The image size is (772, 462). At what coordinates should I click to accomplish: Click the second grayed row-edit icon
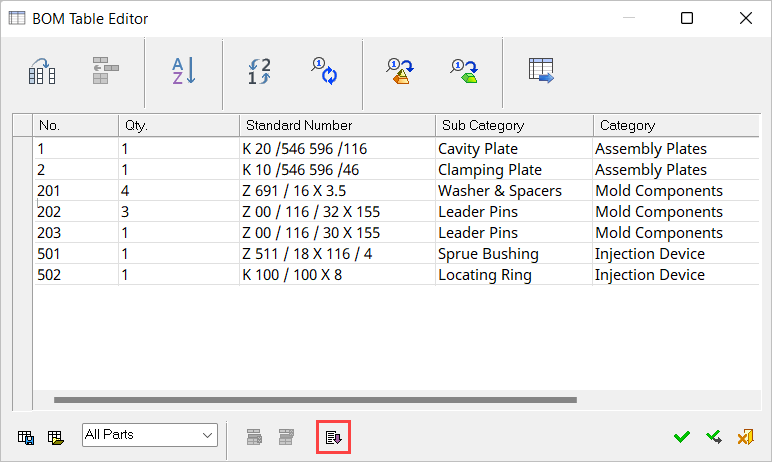click(x=286, y=437)
